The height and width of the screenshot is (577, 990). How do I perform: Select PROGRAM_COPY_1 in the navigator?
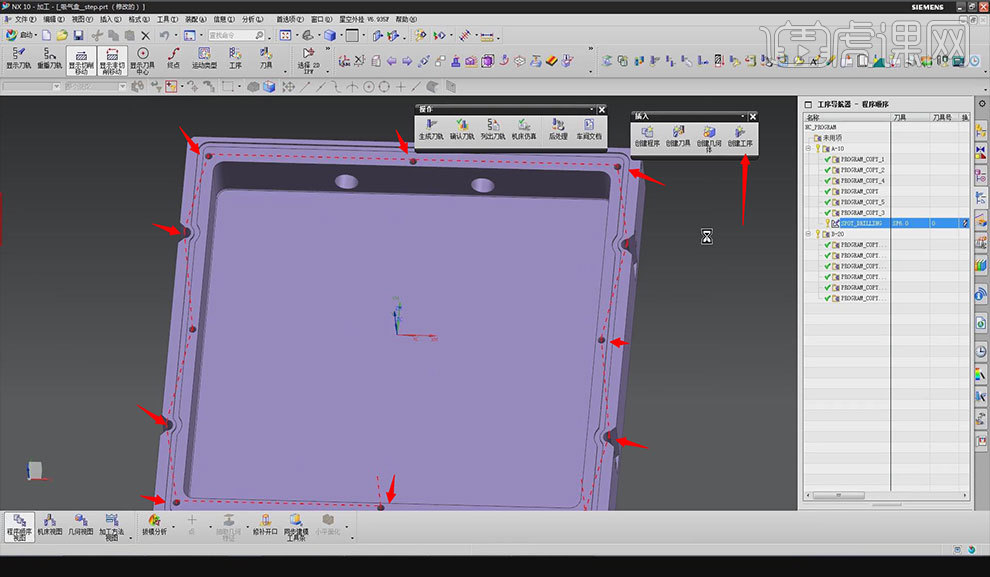[862, 159]
